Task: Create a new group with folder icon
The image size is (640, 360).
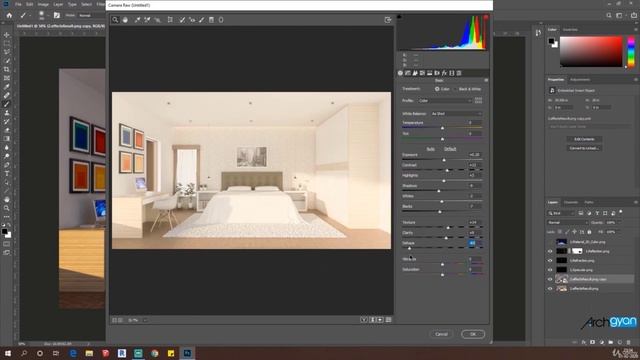Action: 611,342
